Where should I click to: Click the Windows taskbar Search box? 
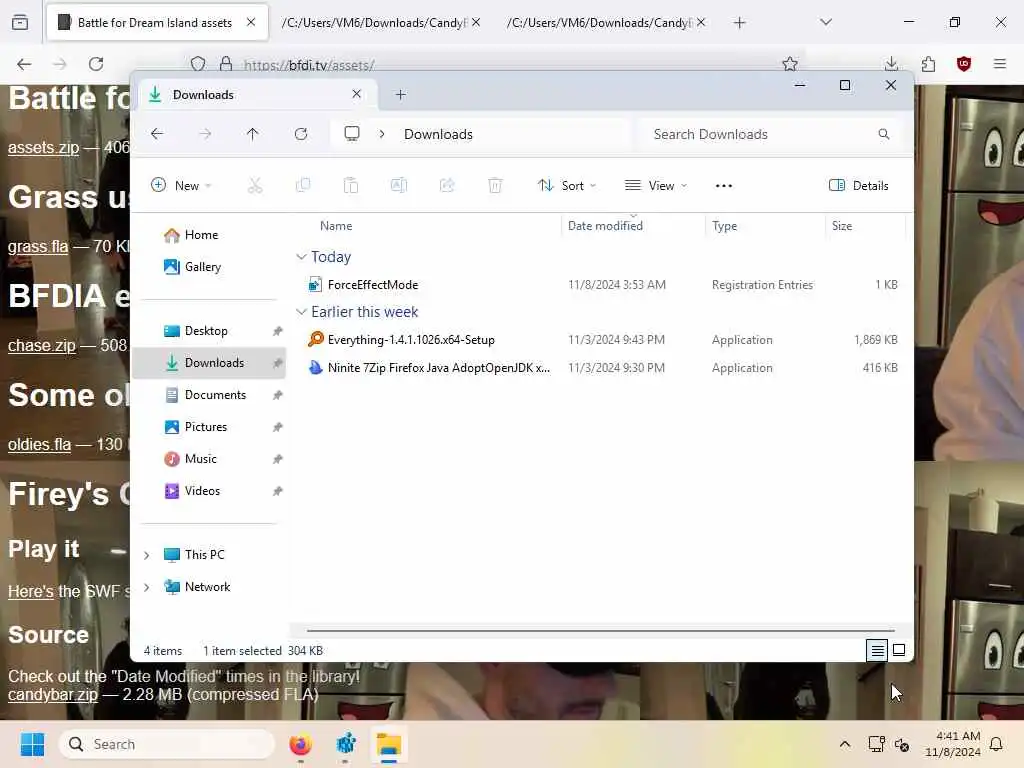point(167,744)
